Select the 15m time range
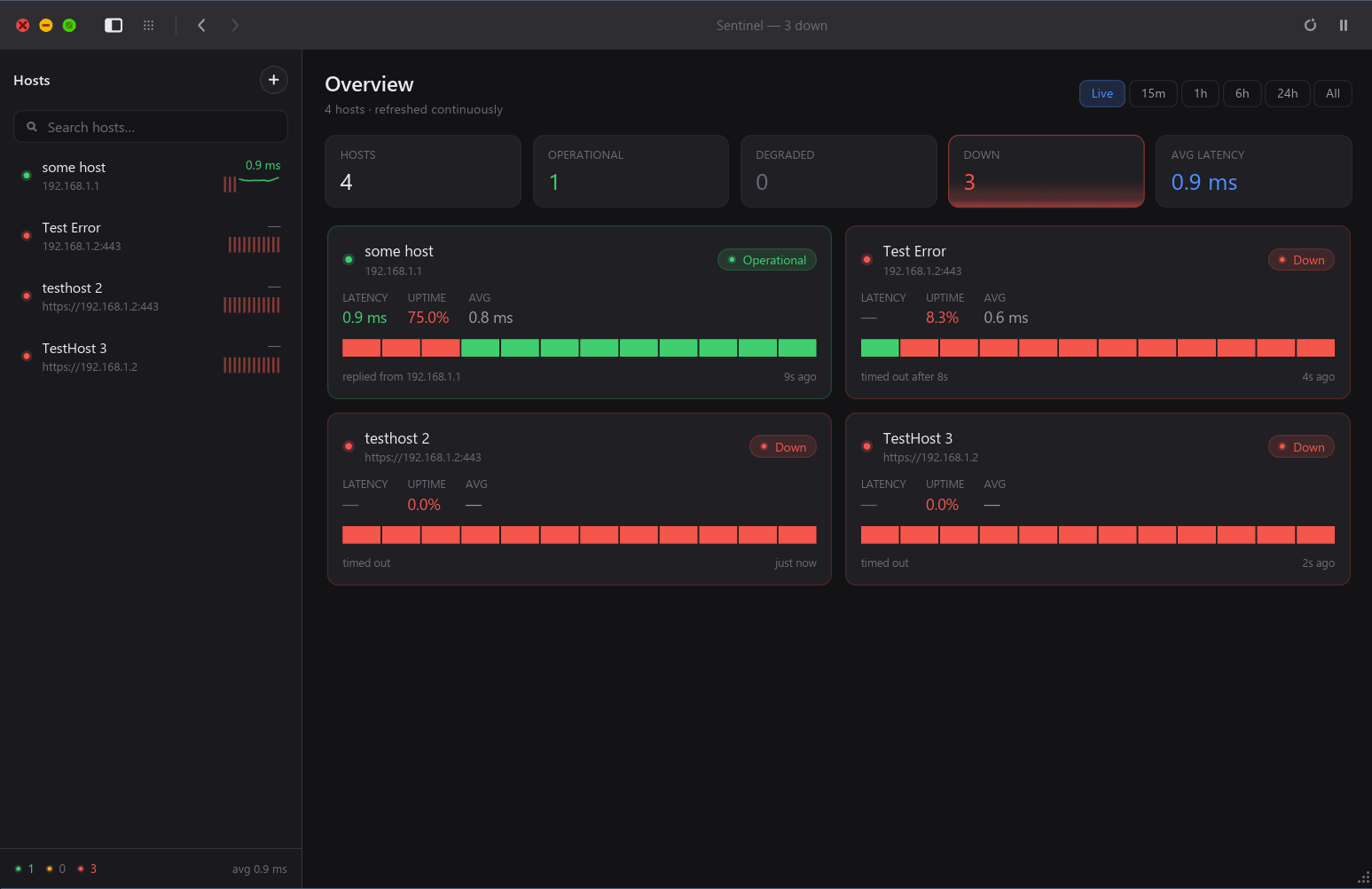 click(x=1153, y=93)
